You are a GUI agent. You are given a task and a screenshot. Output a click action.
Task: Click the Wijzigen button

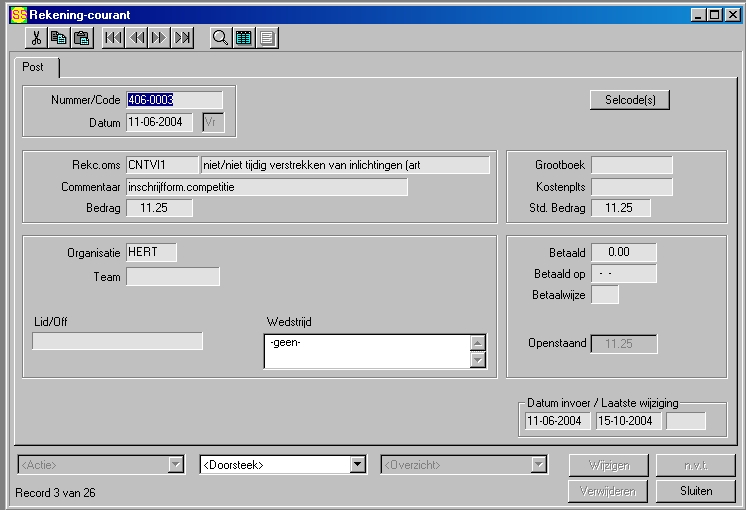pos(608,465)
